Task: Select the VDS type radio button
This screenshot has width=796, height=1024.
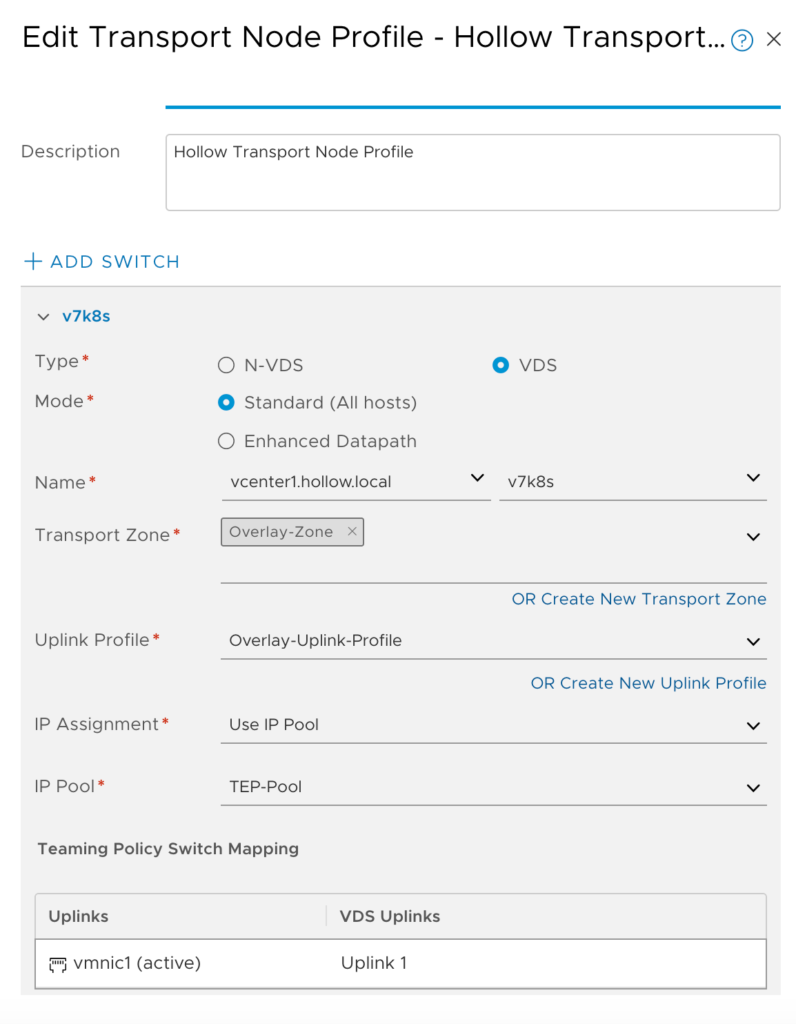Action: (501, 365)
